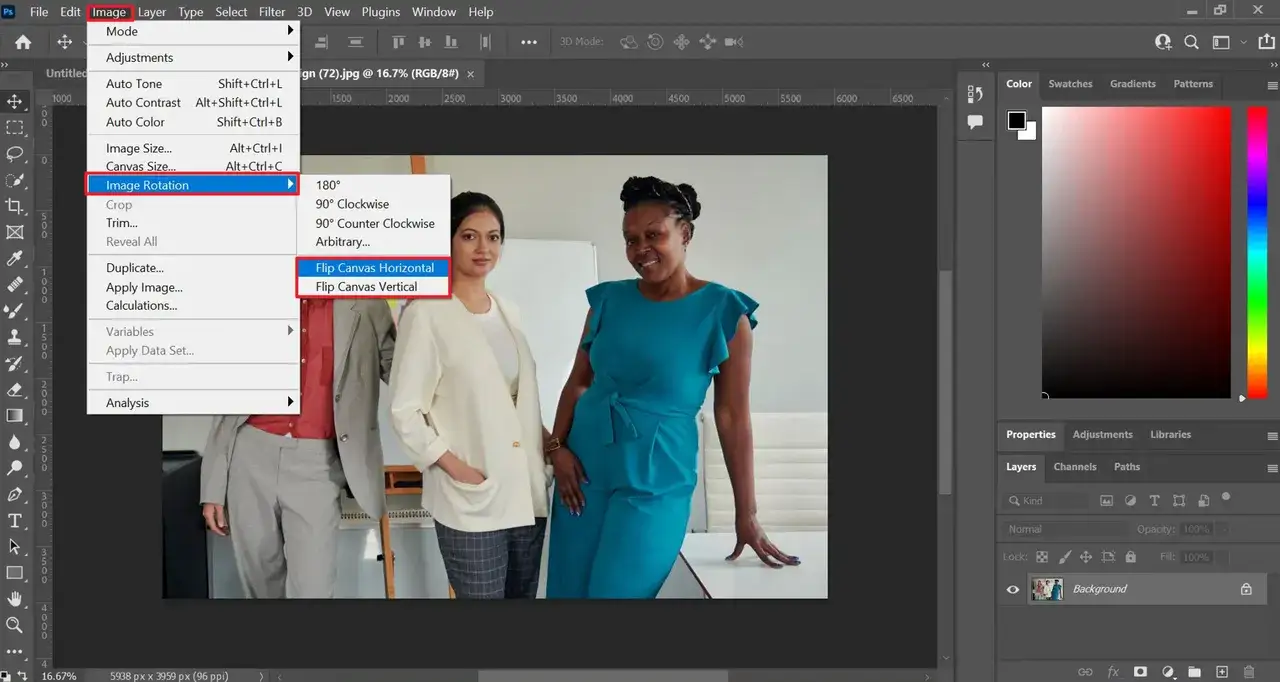Choose Flip Canvas Vertical
This screenshot has width=1280, height=682.
(366, 287)
